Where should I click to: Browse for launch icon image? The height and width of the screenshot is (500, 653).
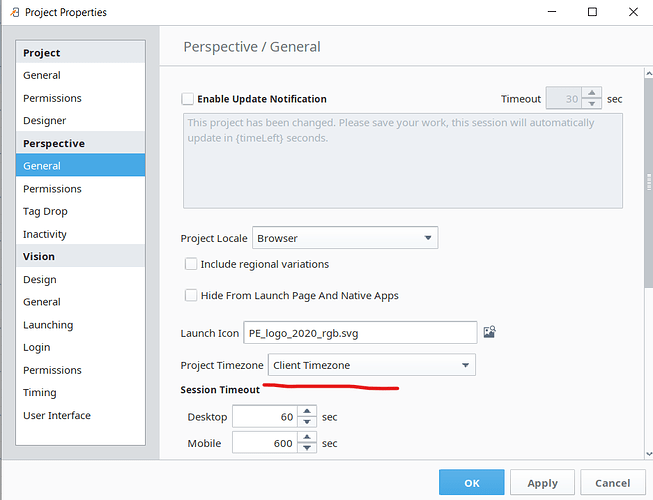point(489,332)
